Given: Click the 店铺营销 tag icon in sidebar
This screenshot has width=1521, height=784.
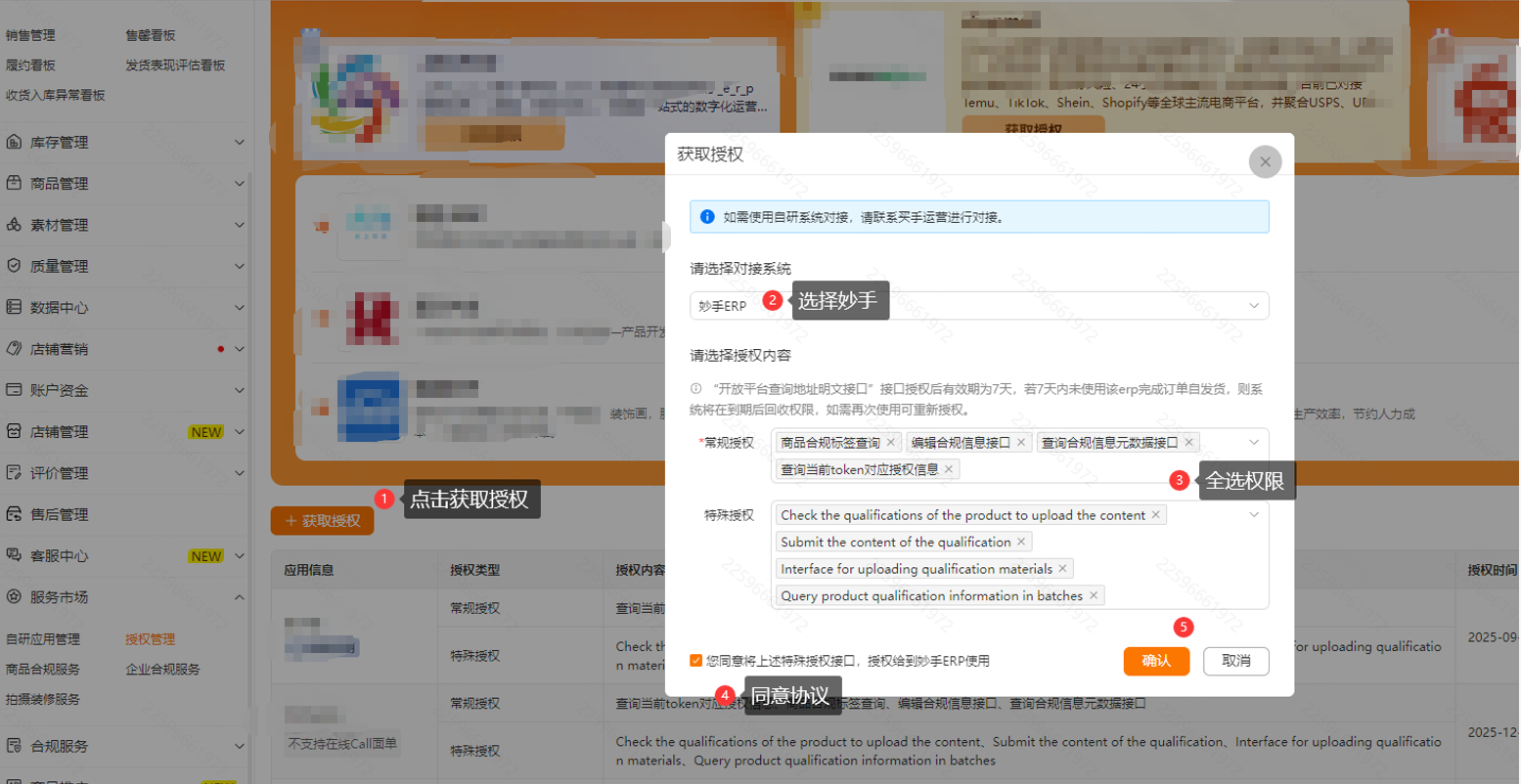Looking at the screenshot, I should 14,349.
